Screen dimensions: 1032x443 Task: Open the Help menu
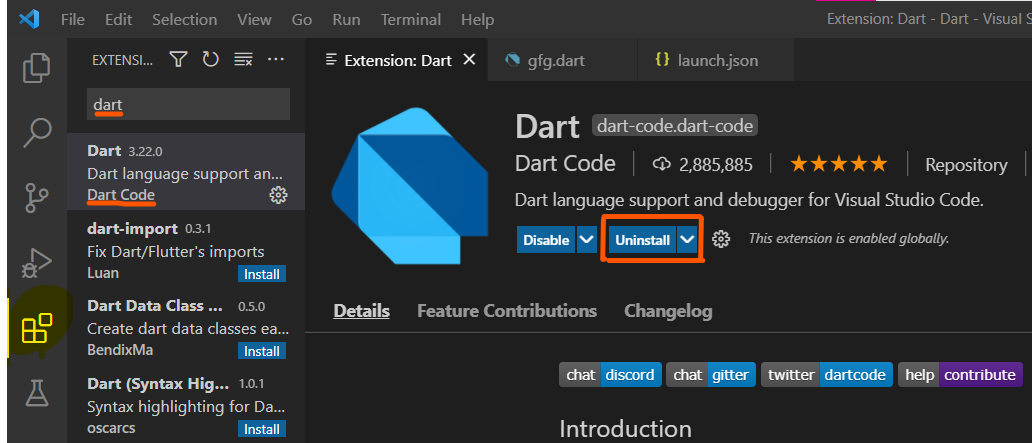pyautogui.click(x=477, y=20)
